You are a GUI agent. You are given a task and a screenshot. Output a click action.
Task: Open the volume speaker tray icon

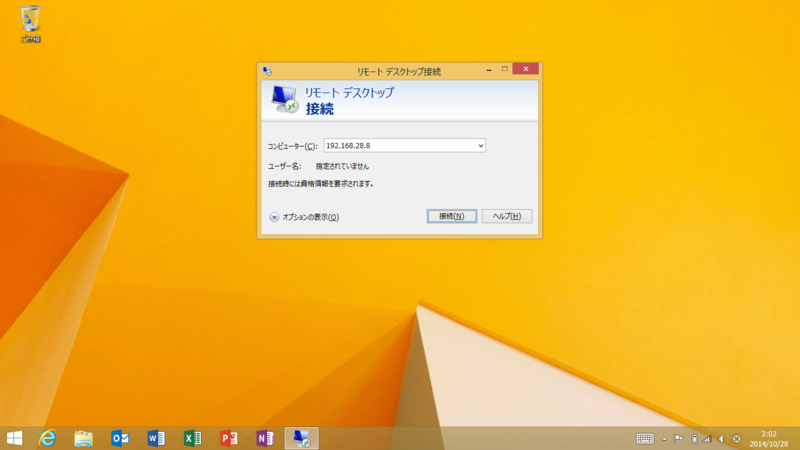721,439
